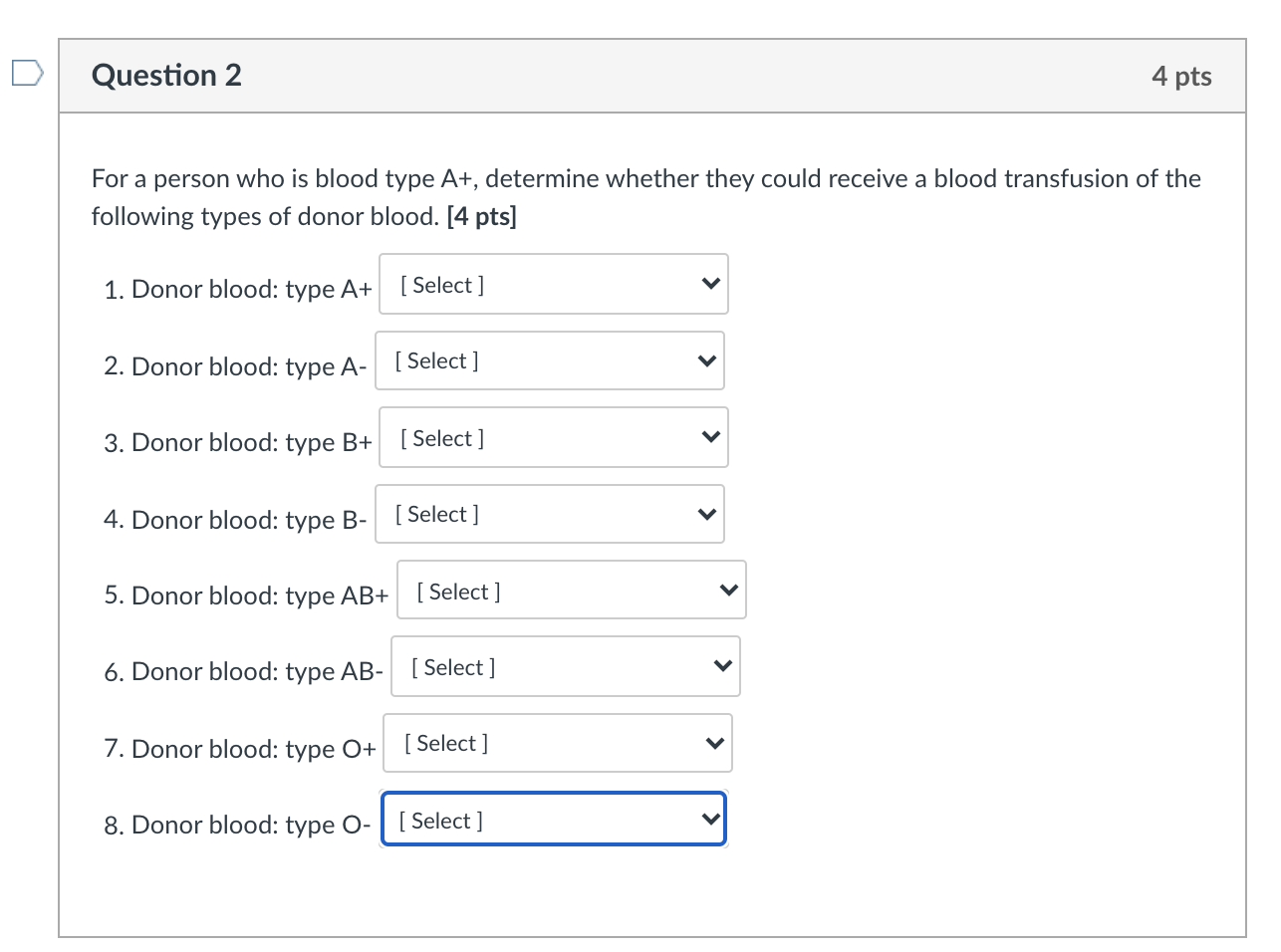The width and height of the screenshot is (1281, 952).
Task: Click the chevron on the AB- select box
Action: tap(721, 666)
